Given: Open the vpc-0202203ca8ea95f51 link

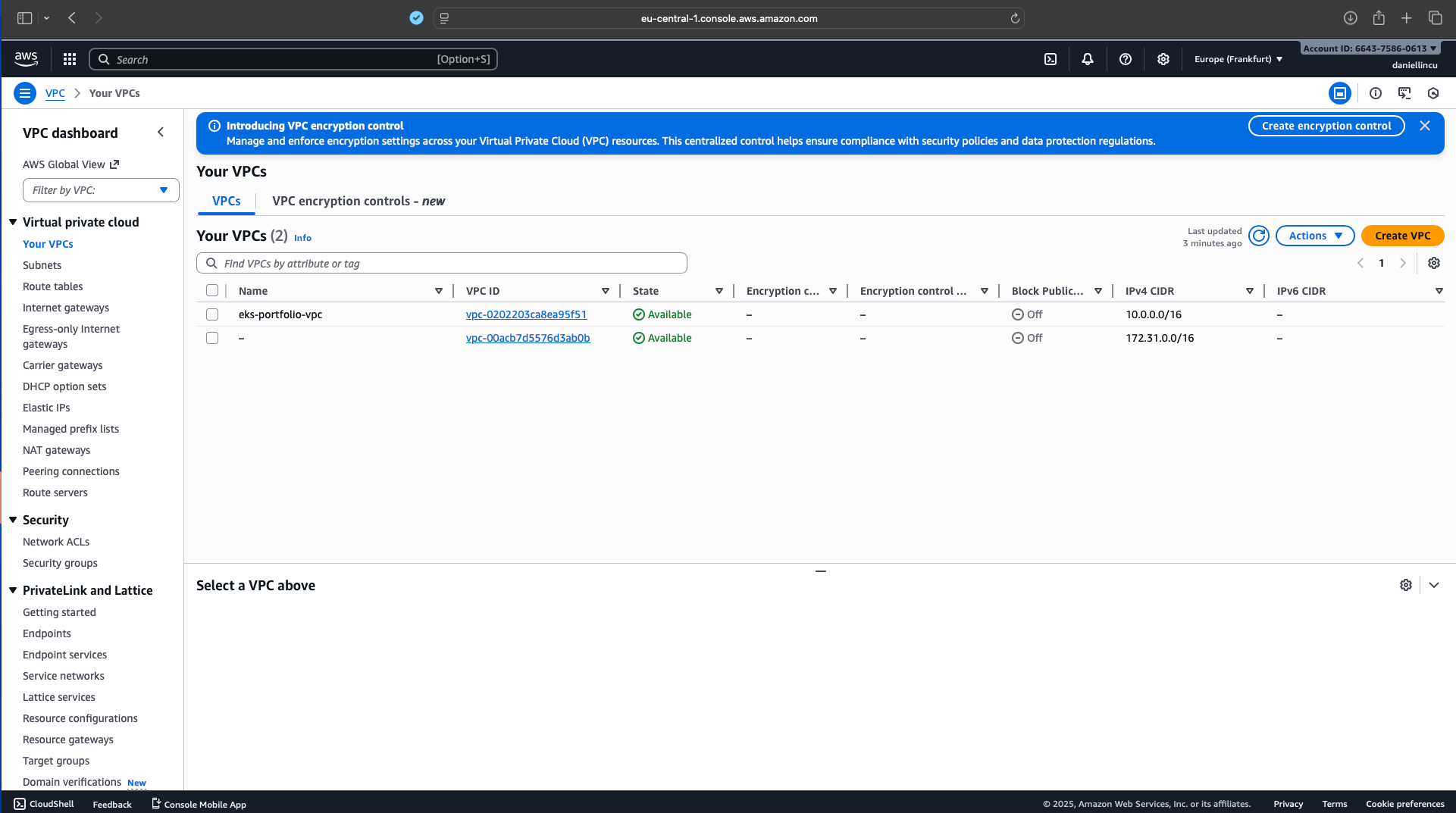Looking at the screenshot, I should coord(526,314).
